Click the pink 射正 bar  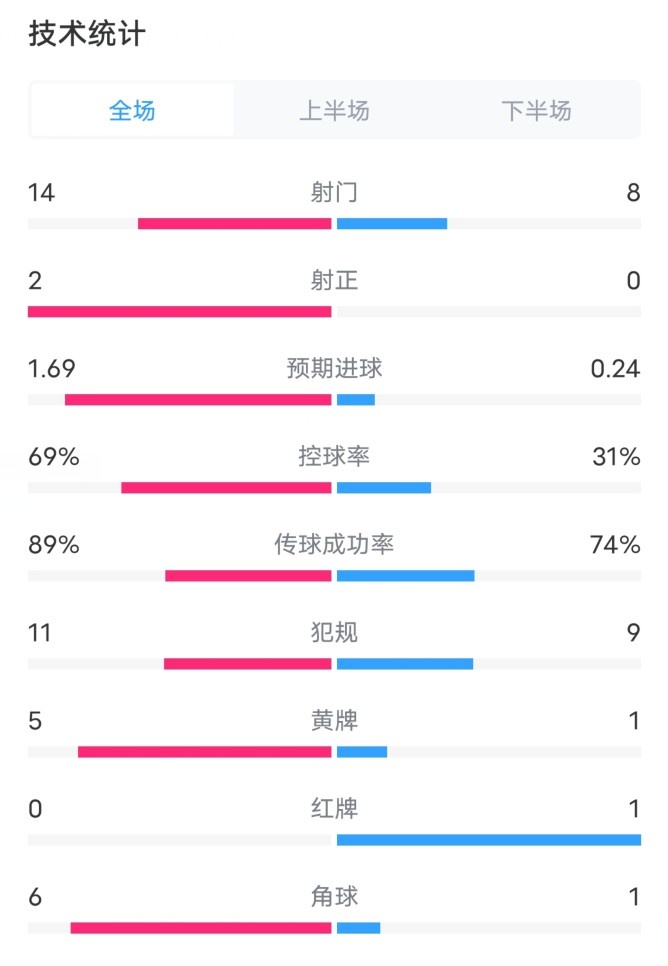[x=180, y=312]
